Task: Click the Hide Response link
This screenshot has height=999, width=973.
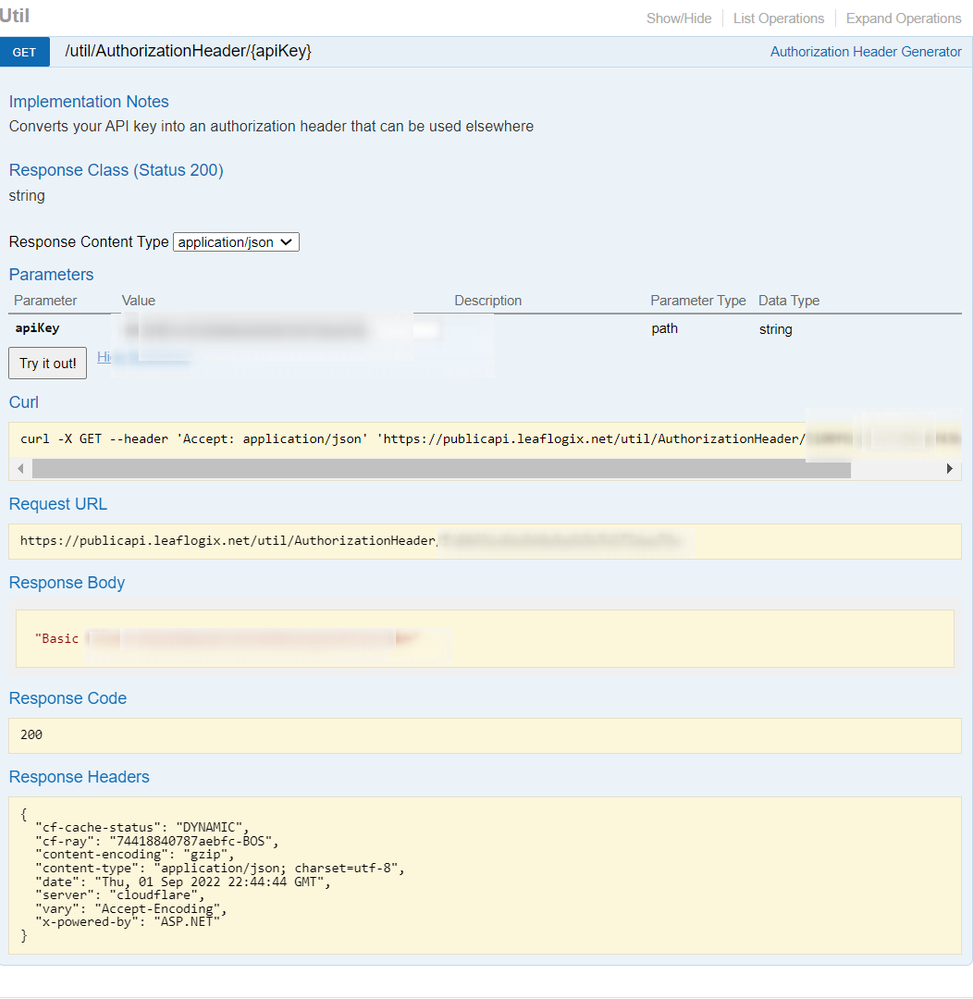Action: tap(142, 357)
